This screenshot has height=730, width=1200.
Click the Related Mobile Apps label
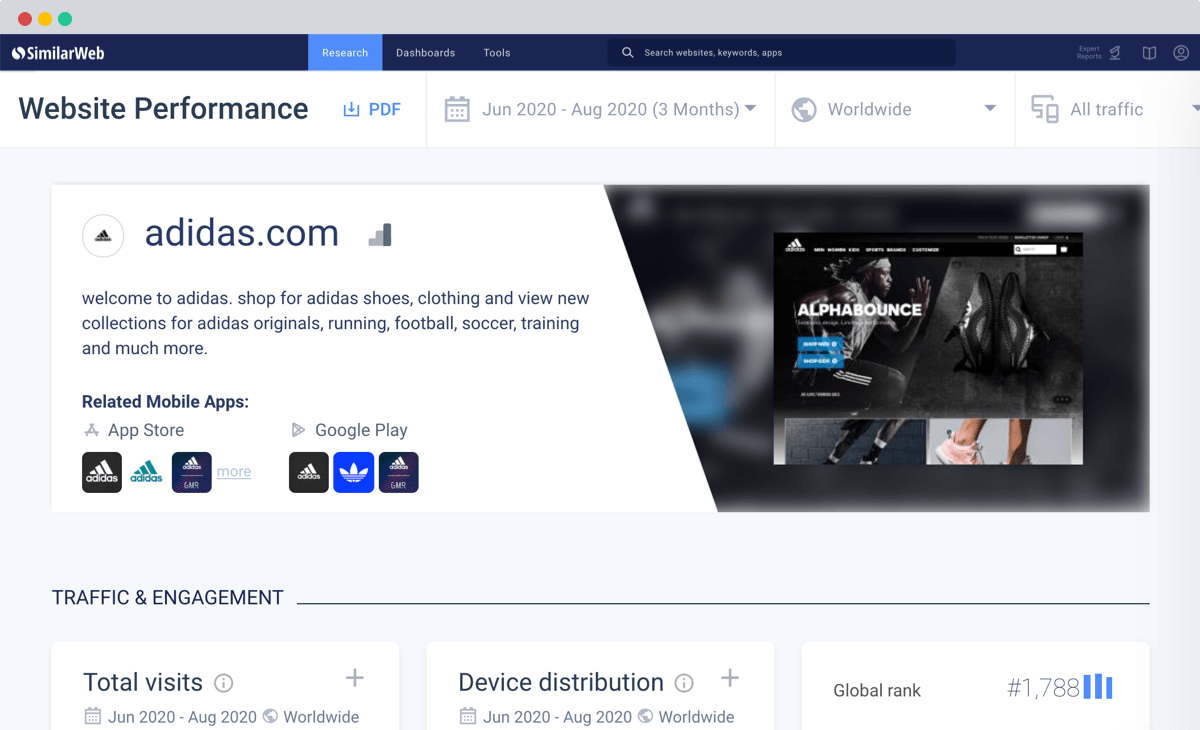[165, 402]
